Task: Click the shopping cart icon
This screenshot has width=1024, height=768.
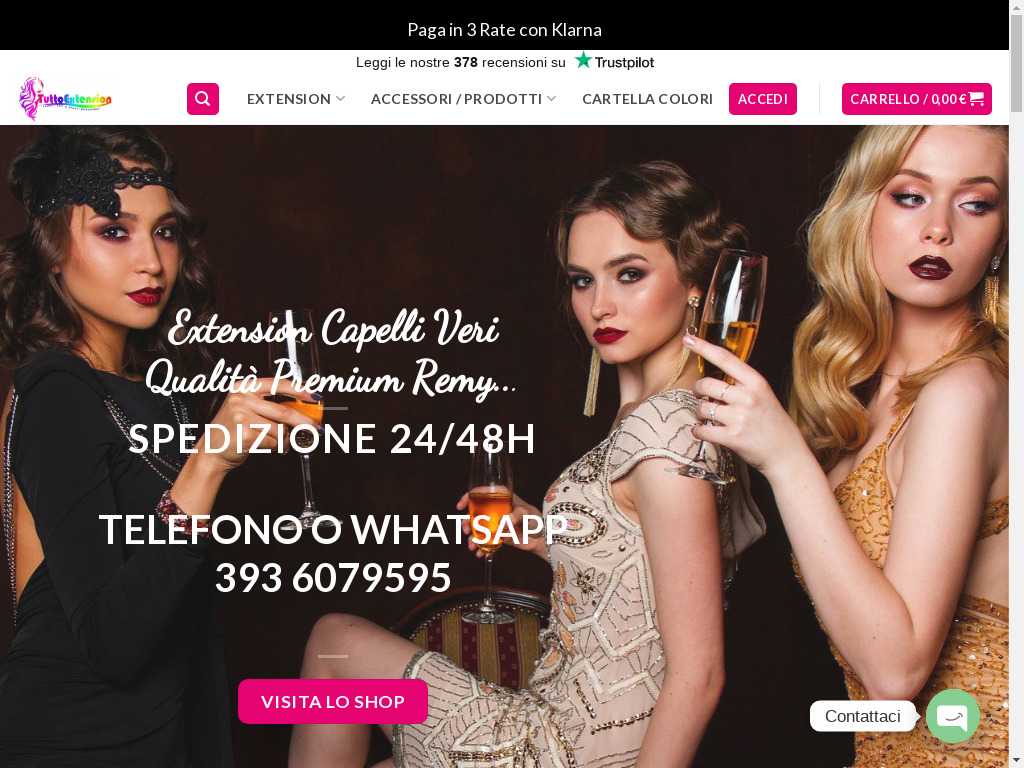Action: tap(976, 99)
